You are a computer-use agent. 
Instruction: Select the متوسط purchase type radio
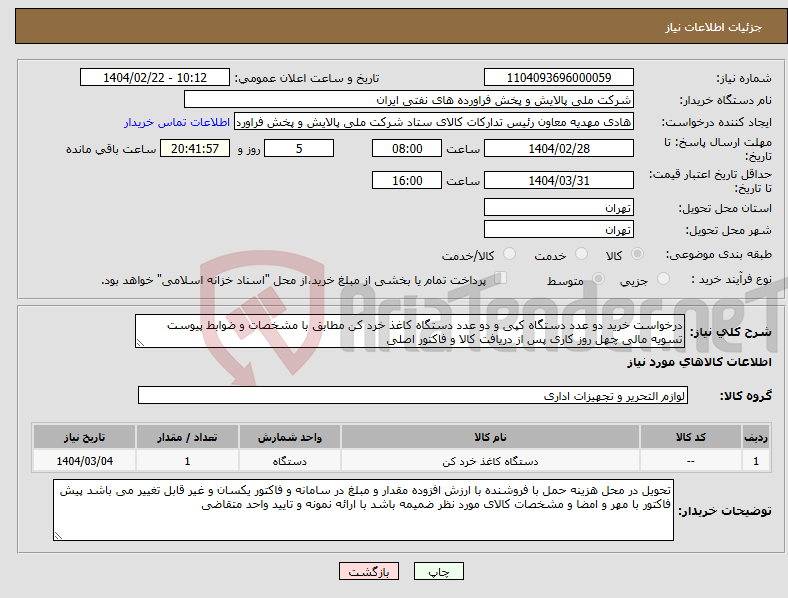click(x=599, y=279)
